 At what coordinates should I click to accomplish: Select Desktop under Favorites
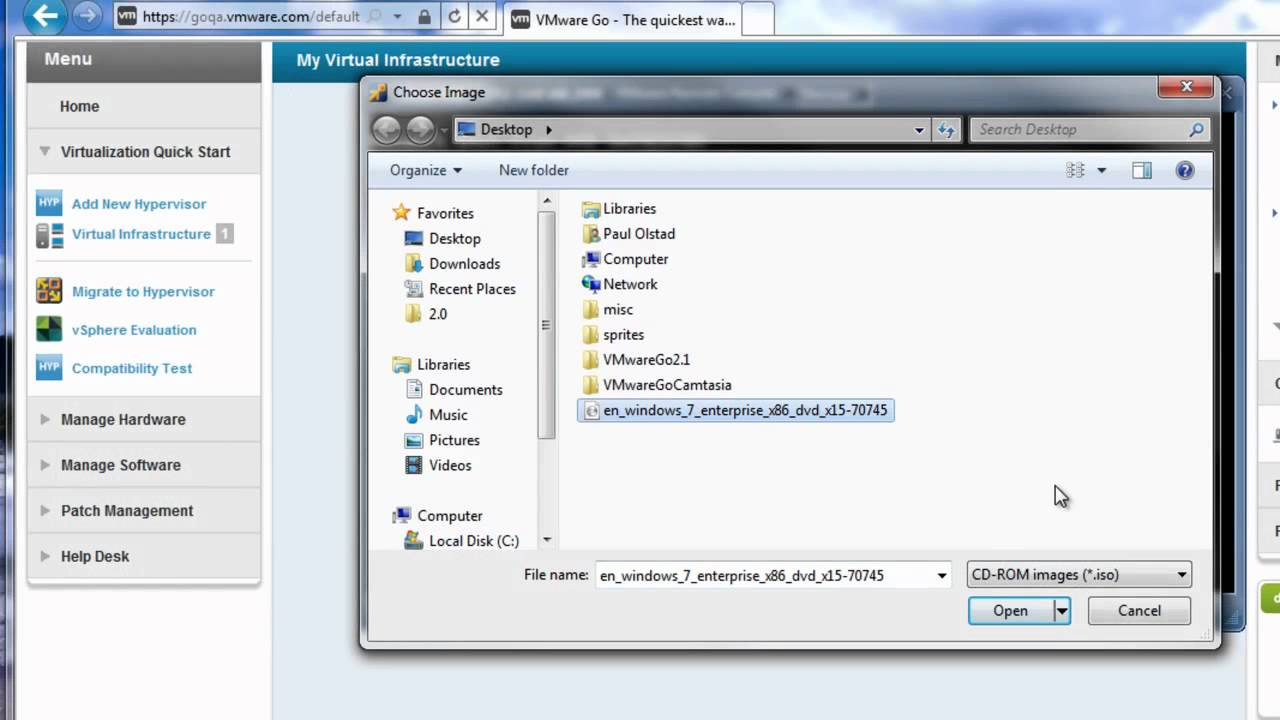coord(442,238)
